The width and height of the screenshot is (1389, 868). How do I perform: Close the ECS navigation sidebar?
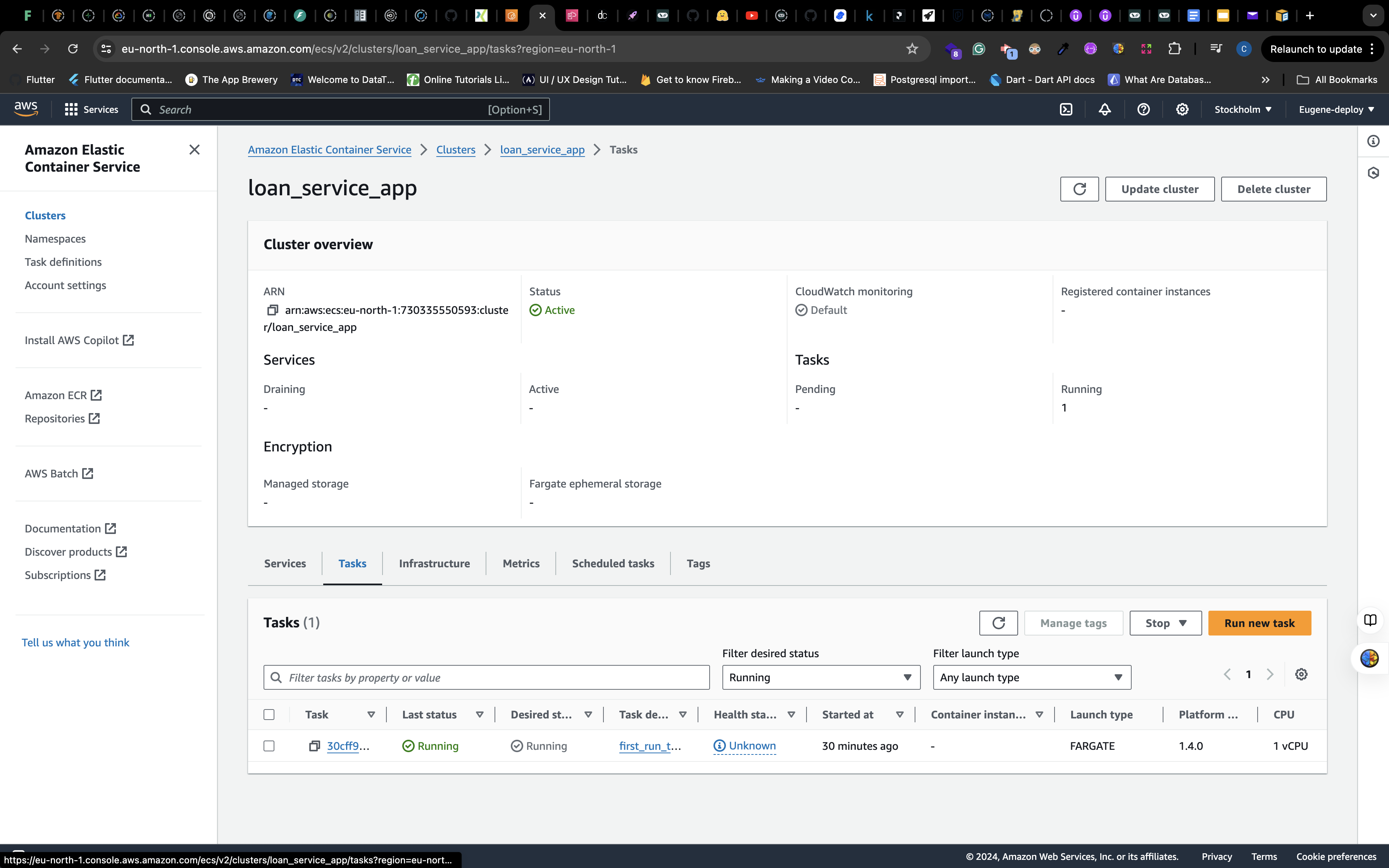tap(195, 150)
